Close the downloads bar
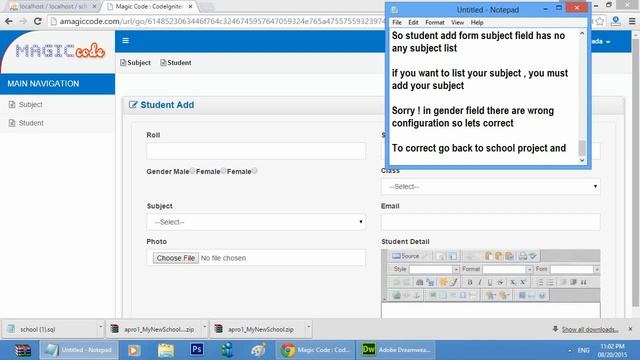Screen dimensions: 640x360 coord(630,329)
